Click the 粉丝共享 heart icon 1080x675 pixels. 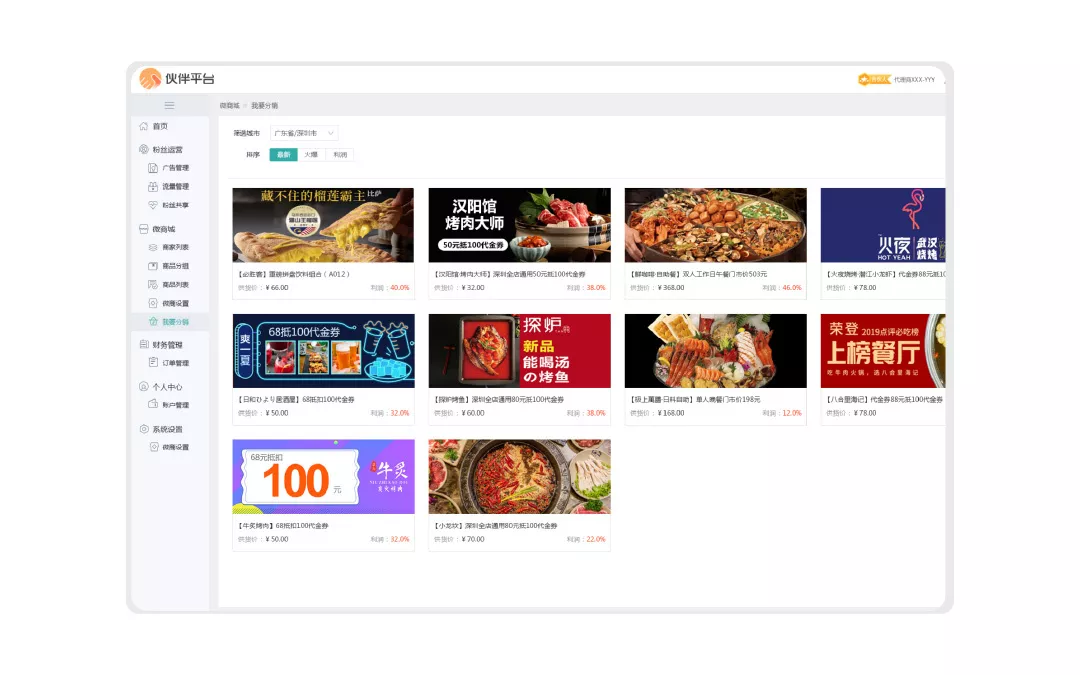point(153,205)
